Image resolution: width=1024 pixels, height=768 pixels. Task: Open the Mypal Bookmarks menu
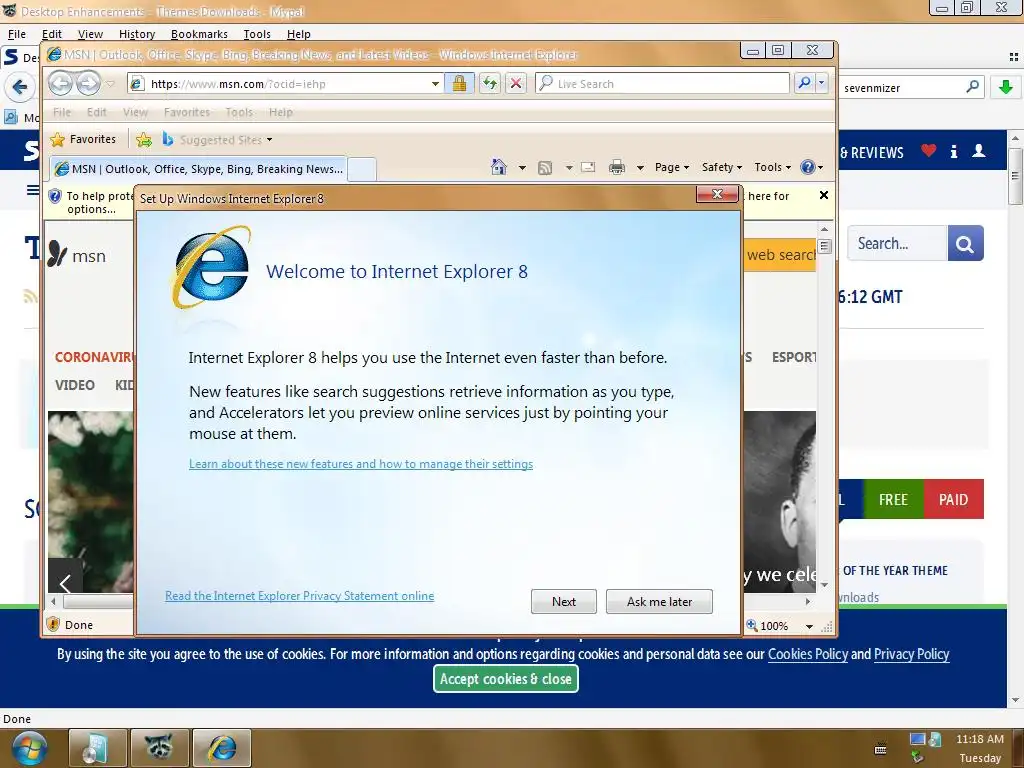click(199, 34)
